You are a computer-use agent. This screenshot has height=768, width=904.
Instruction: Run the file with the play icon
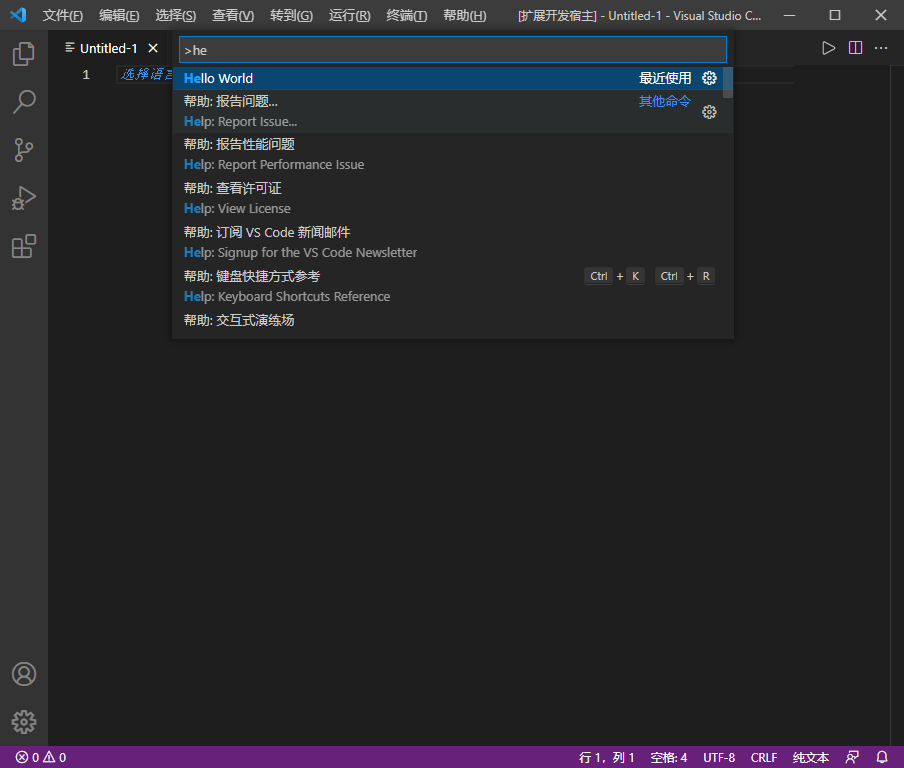[x=828, y=48]
